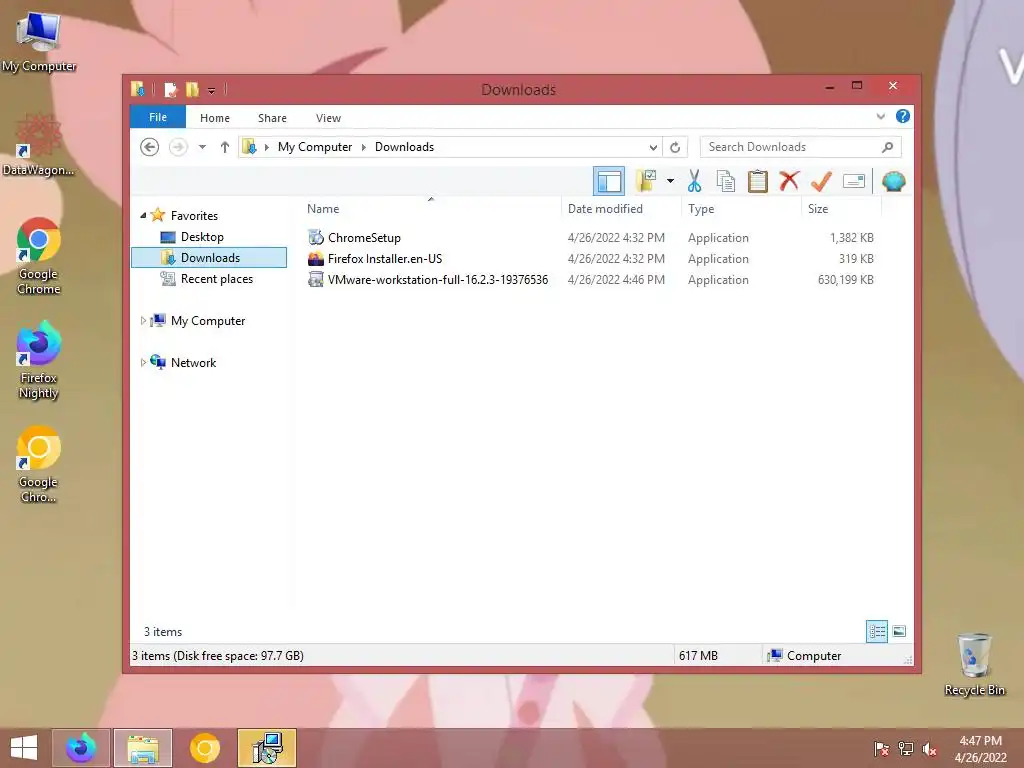Open Firefox Nightly from the taskbar
This screenshot has height=768, width=1024.
(x=81, y=748)
